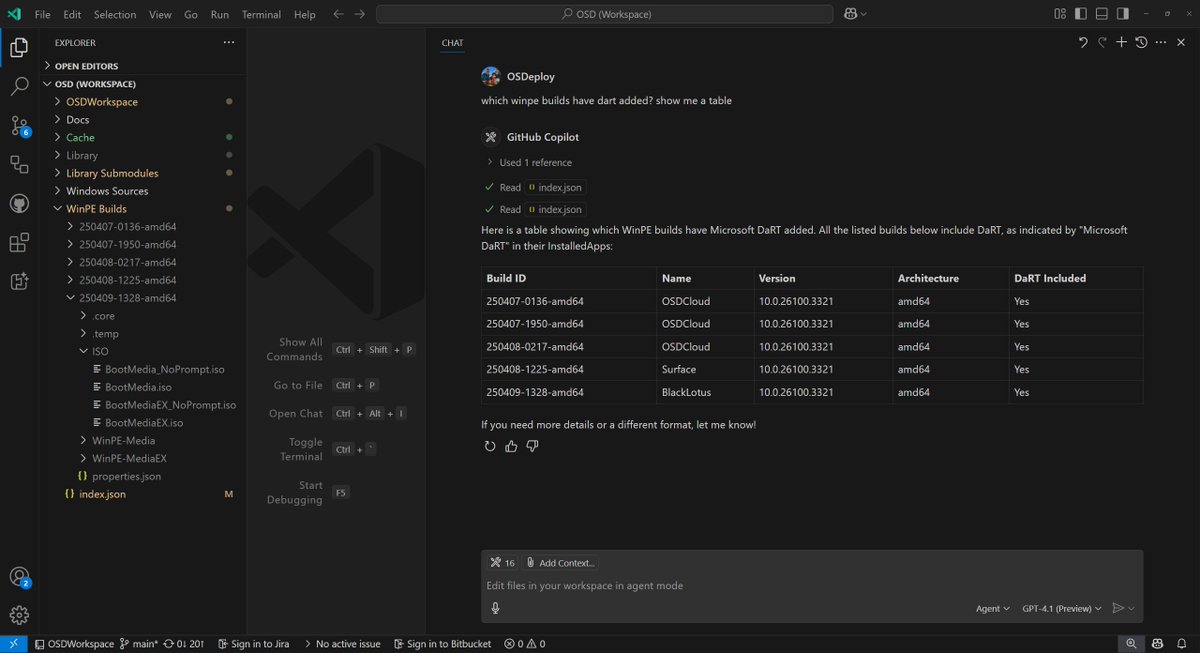Screen dimensions: 1200x653
Task: Click the Redo arrow in chat header
Action: 1102,42
